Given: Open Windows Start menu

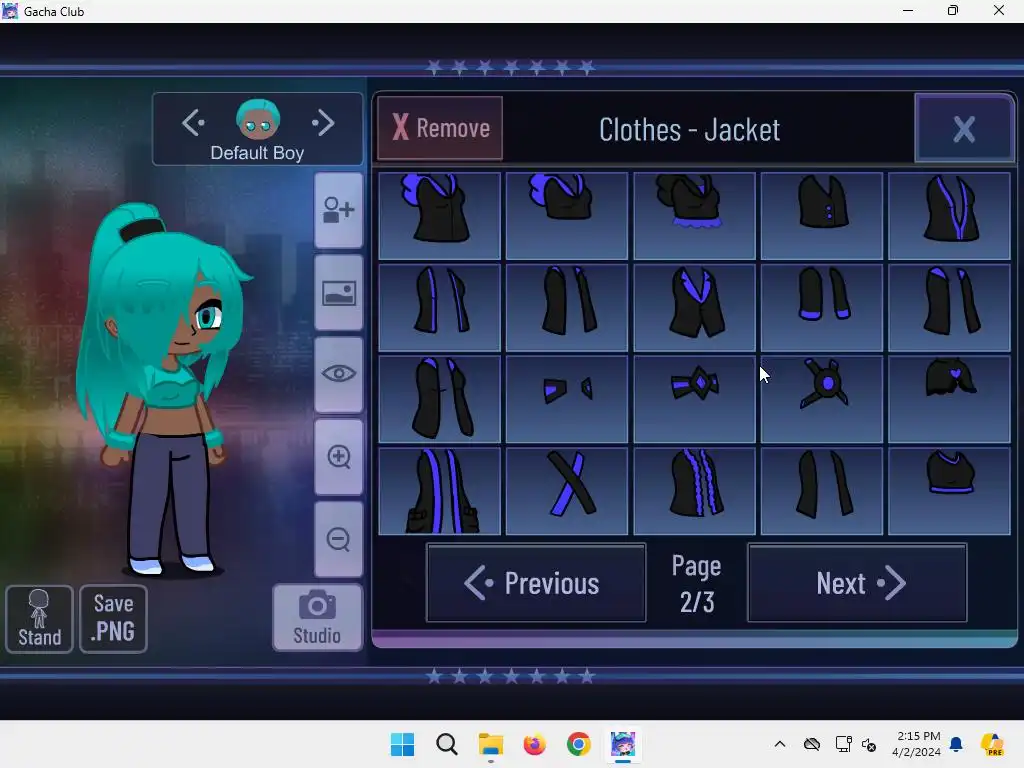Looking at the screenshot, I should click(x=402, y=744).
